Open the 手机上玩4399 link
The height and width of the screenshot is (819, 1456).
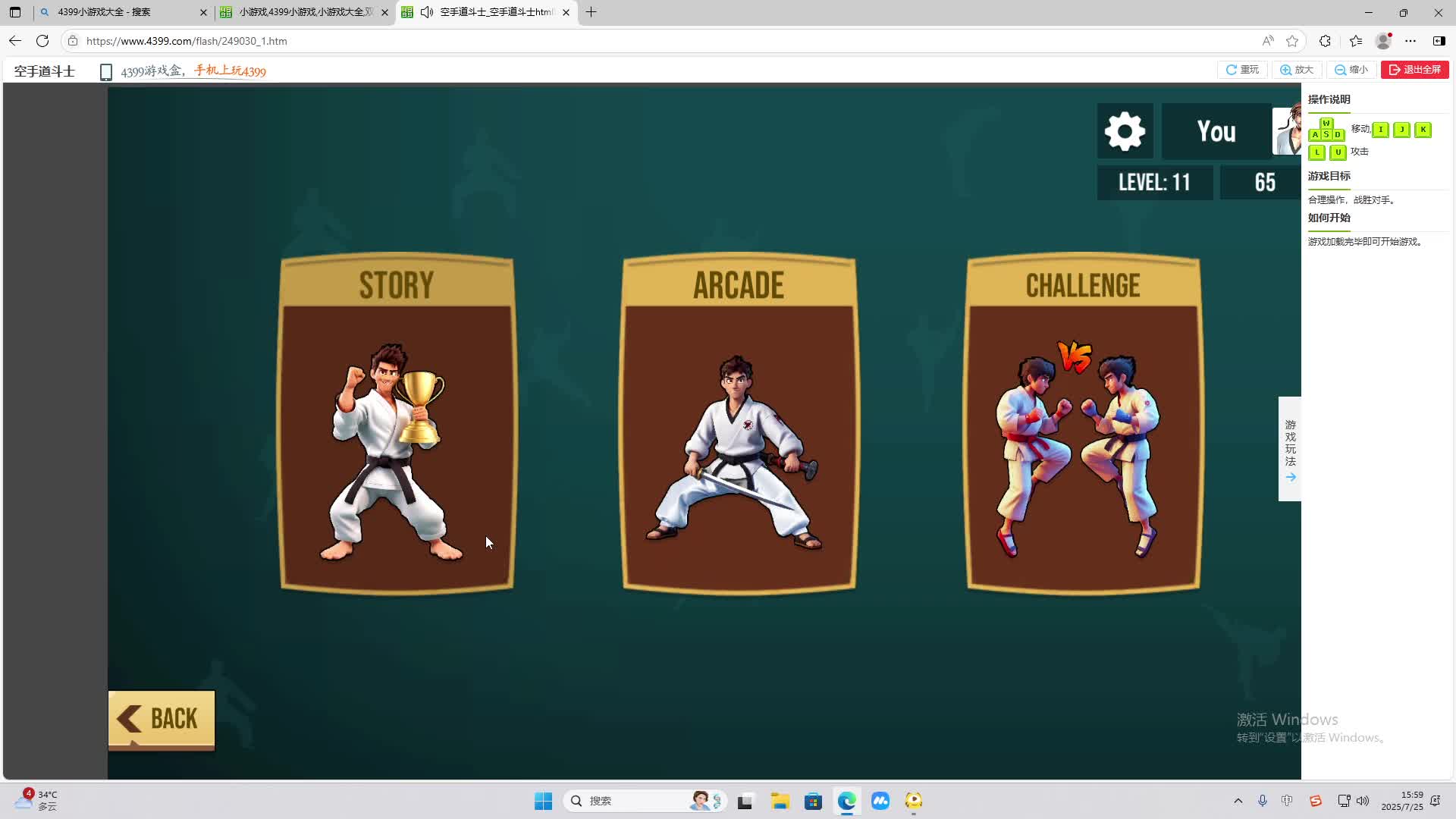(230, 71)
